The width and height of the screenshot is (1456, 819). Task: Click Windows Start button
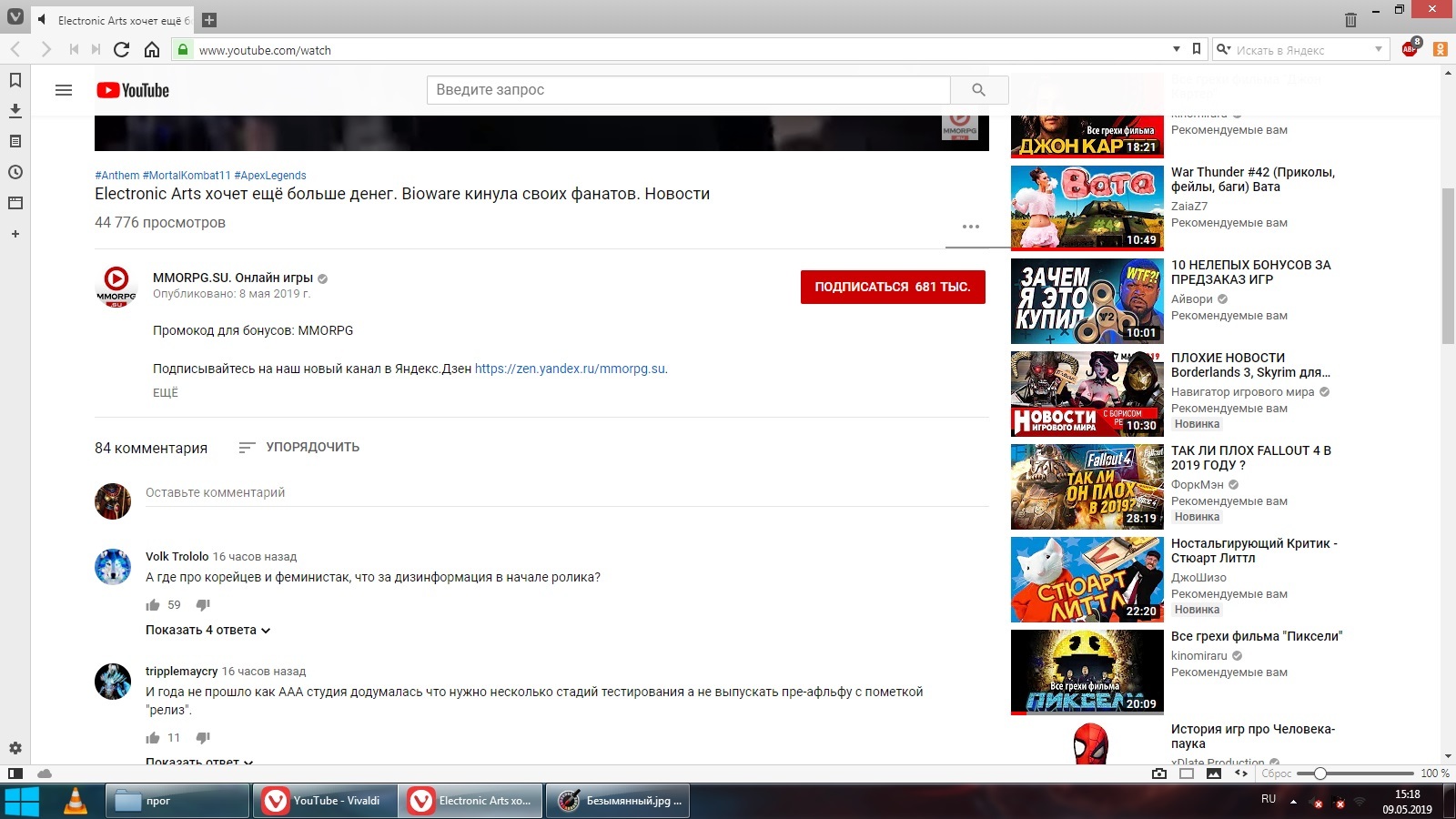pyautogui.click(x=22, y=802)
